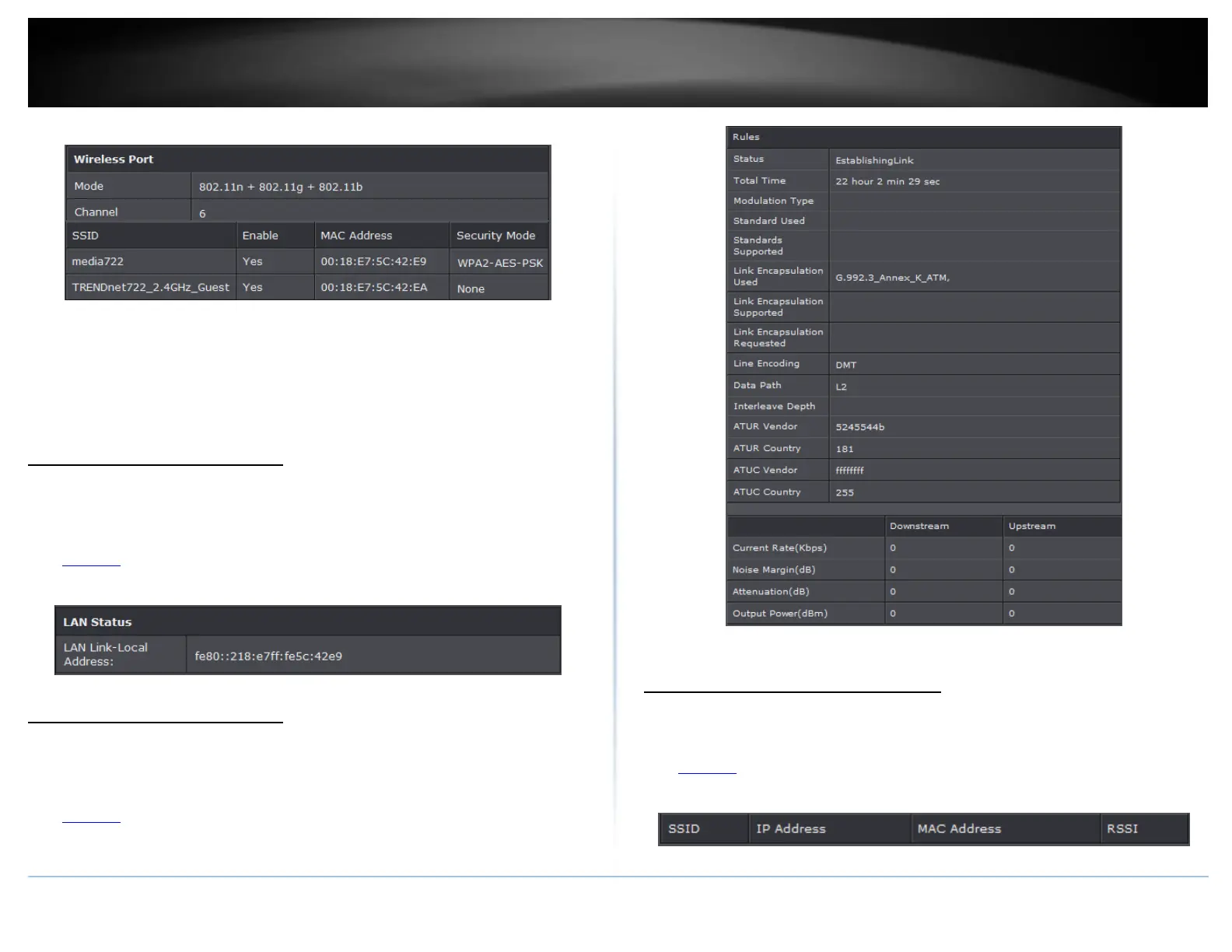Select the EstablishingLink status value
This screenshot has width=1232, height=952.
(x=874, y=160)
